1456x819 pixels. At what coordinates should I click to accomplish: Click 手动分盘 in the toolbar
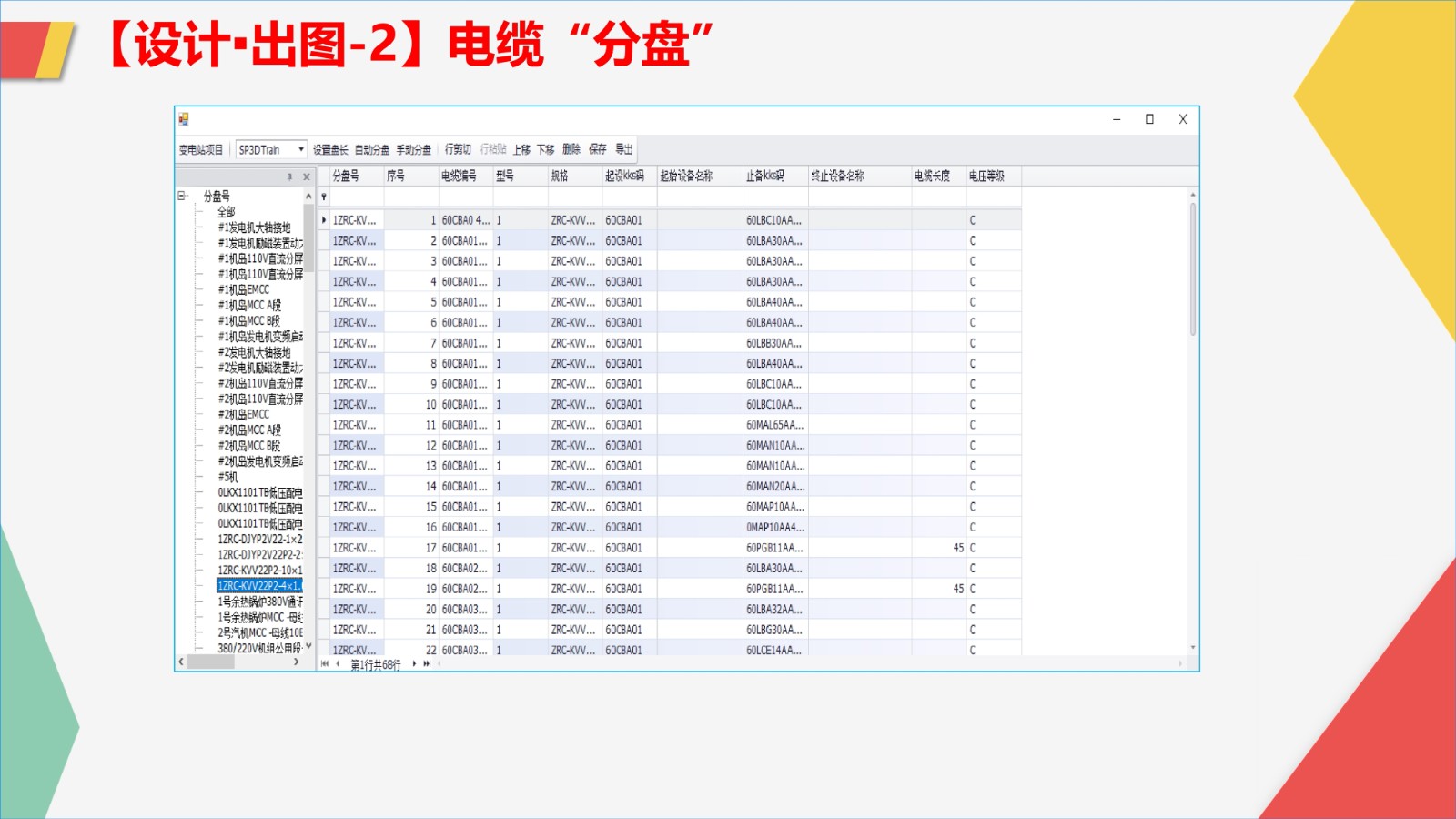click(413, 149)
